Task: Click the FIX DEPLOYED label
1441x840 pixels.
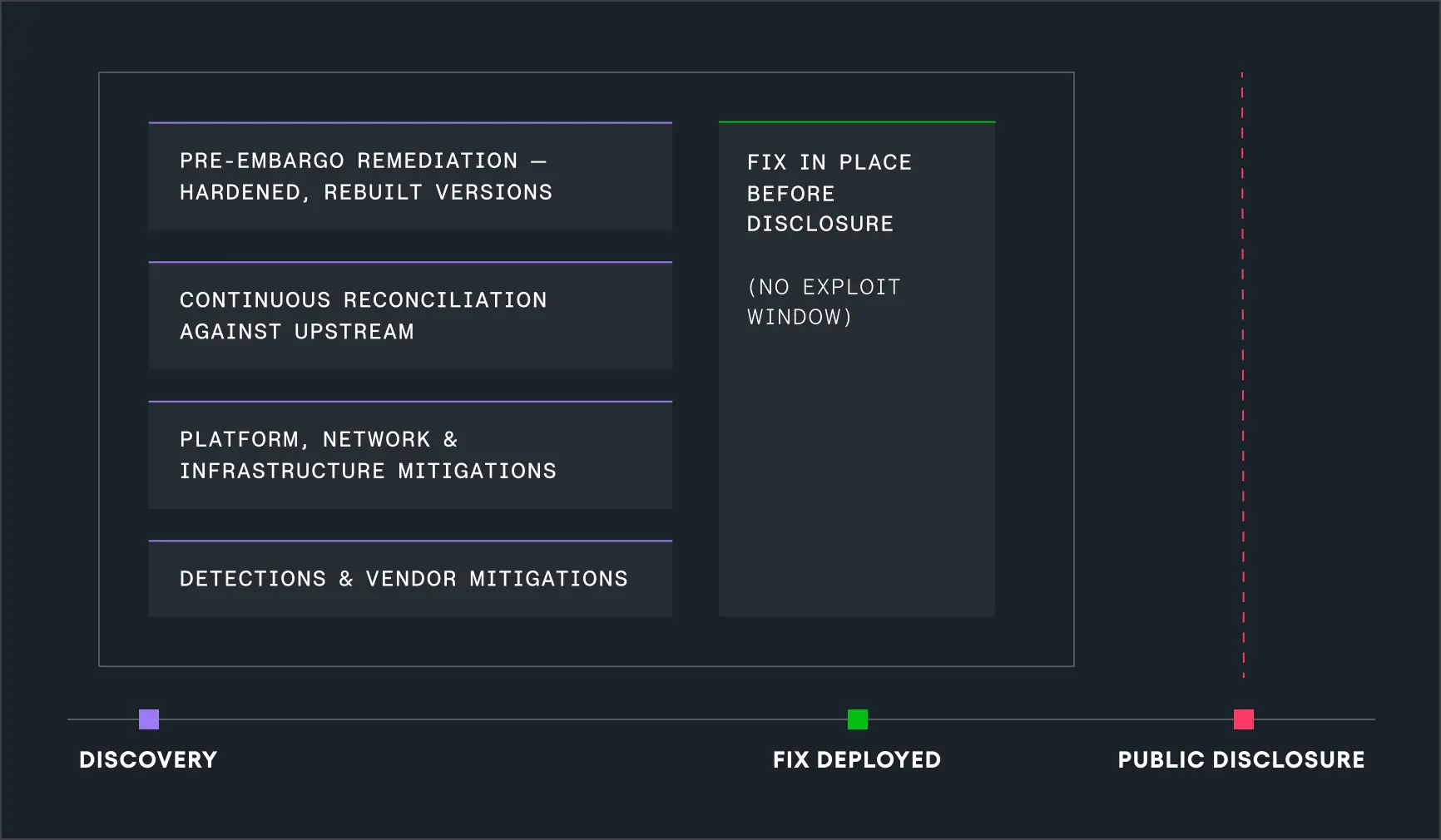Action: coord(857,759)
